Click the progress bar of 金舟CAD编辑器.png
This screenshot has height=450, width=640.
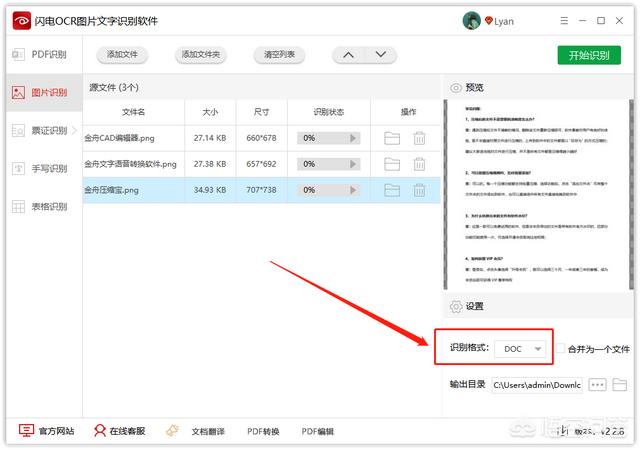point(329,138)
